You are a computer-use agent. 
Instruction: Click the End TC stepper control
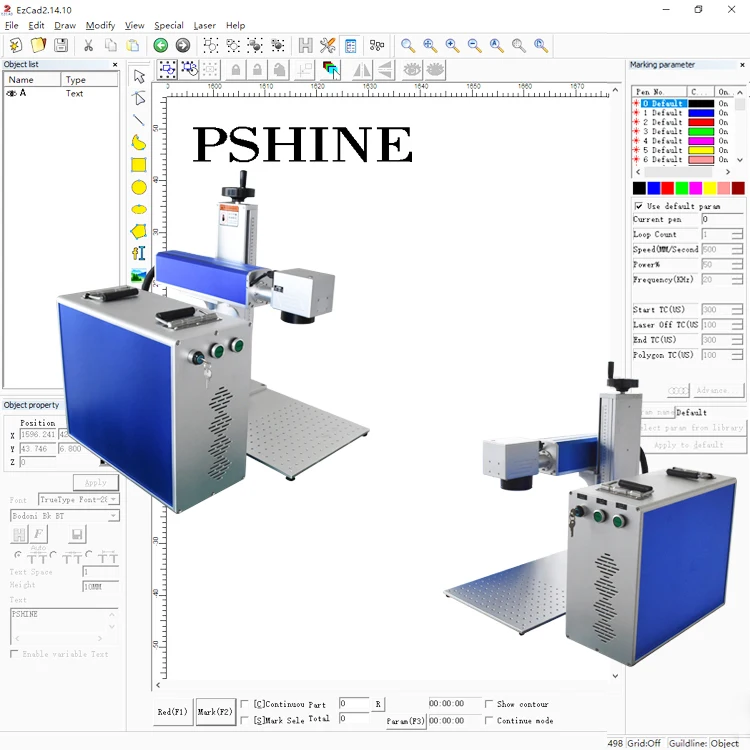tap(737, 340)
